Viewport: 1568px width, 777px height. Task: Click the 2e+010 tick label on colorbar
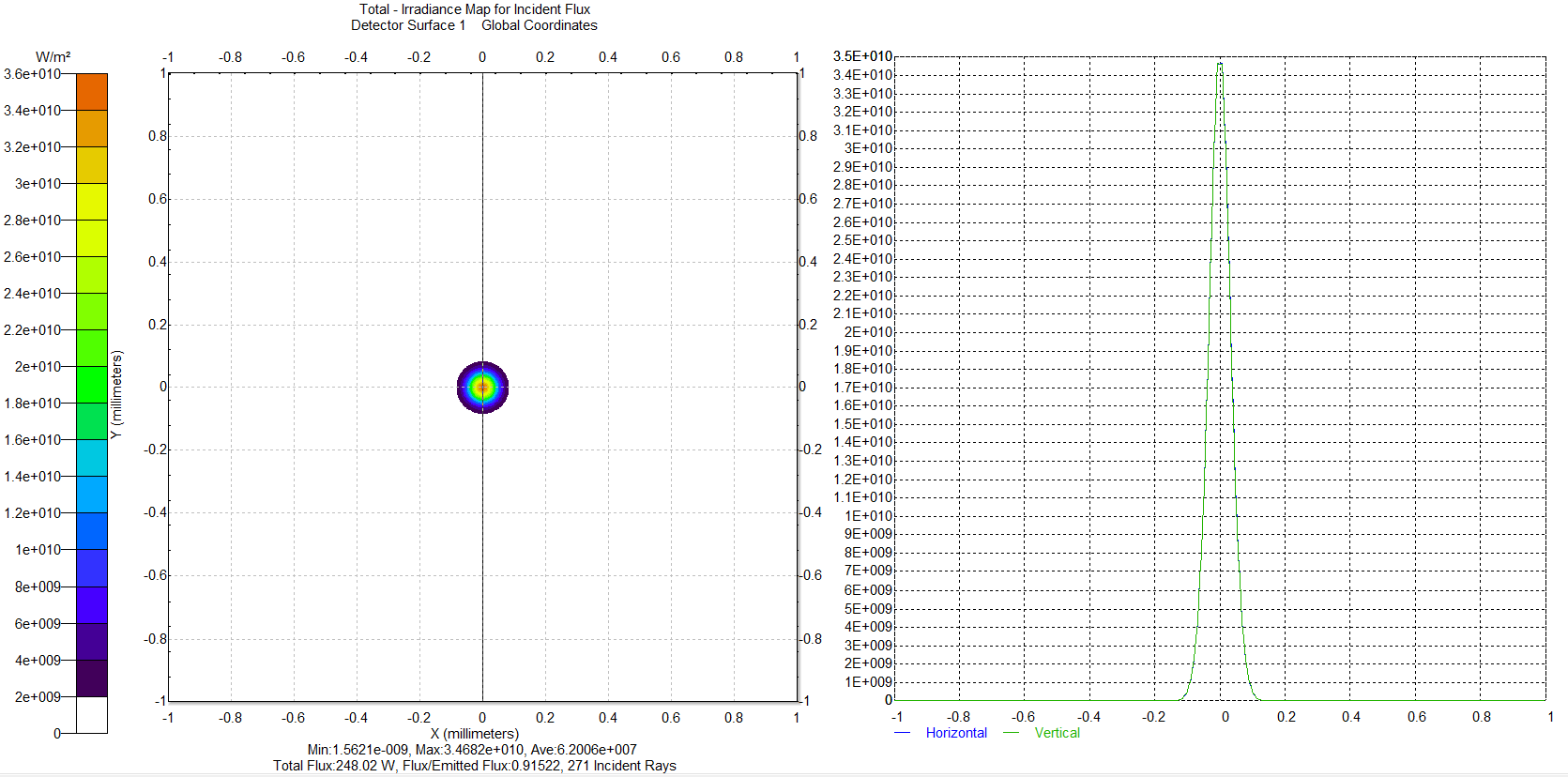38,367
